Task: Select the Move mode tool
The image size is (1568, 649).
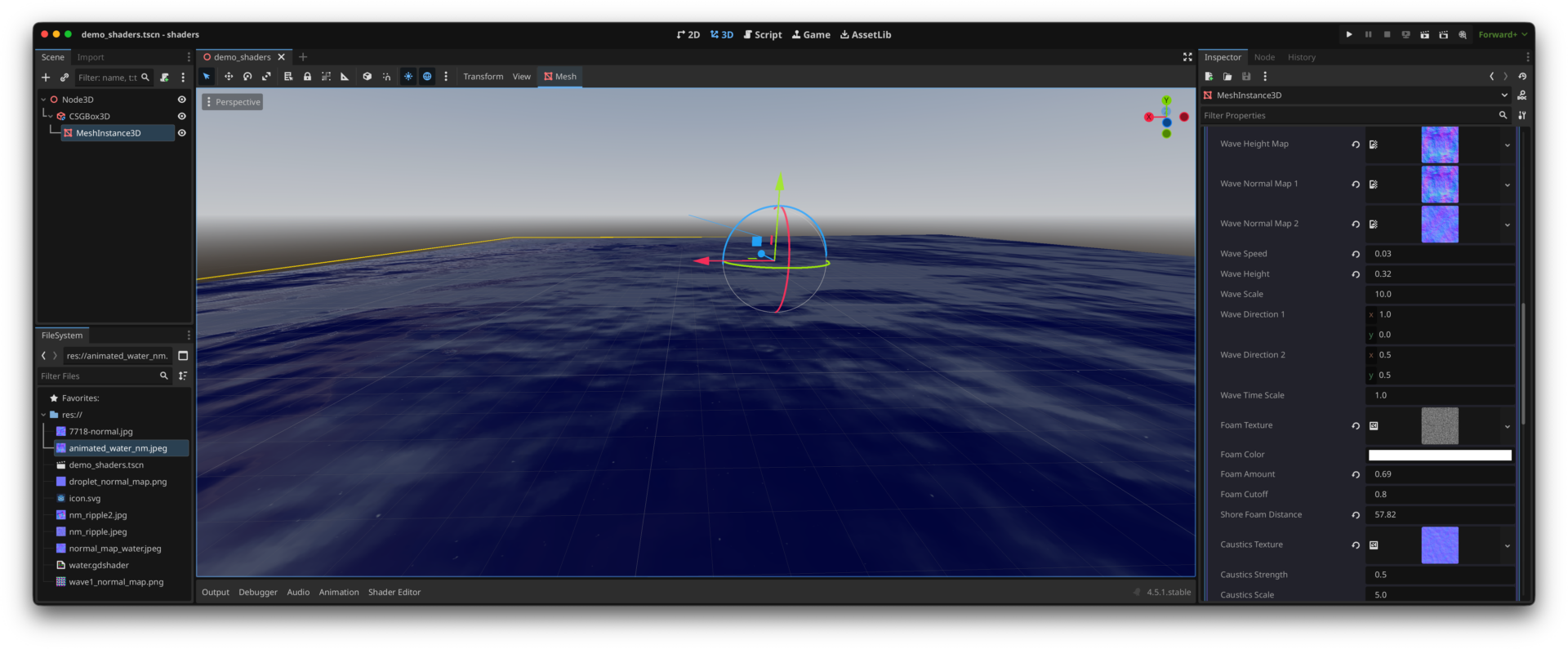Action: (229, 77)
